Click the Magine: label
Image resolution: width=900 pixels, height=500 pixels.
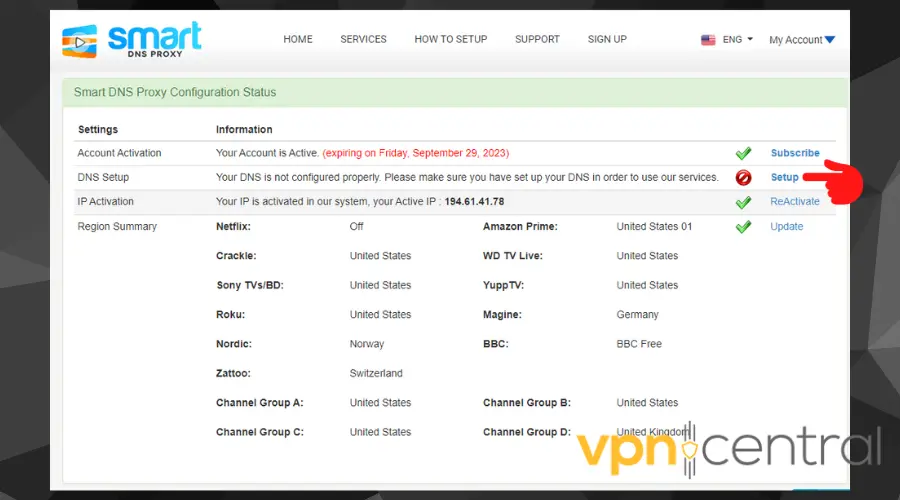coord(502,315)
